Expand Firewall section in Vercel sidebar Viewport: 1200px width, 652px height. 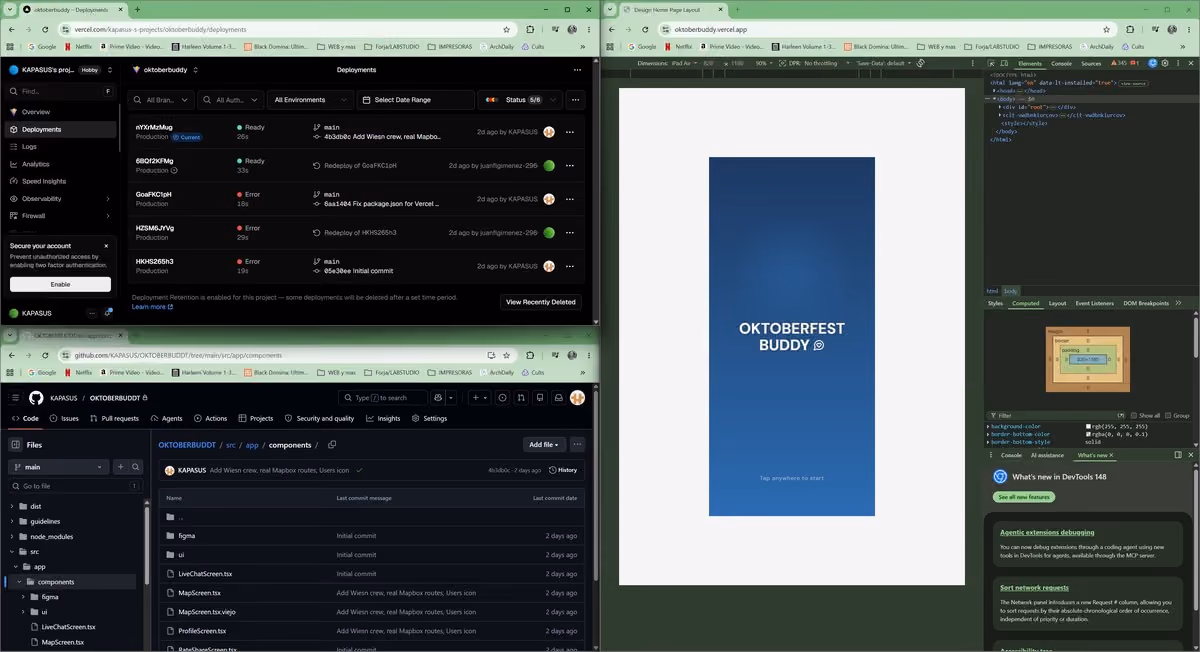coord(58,215)
